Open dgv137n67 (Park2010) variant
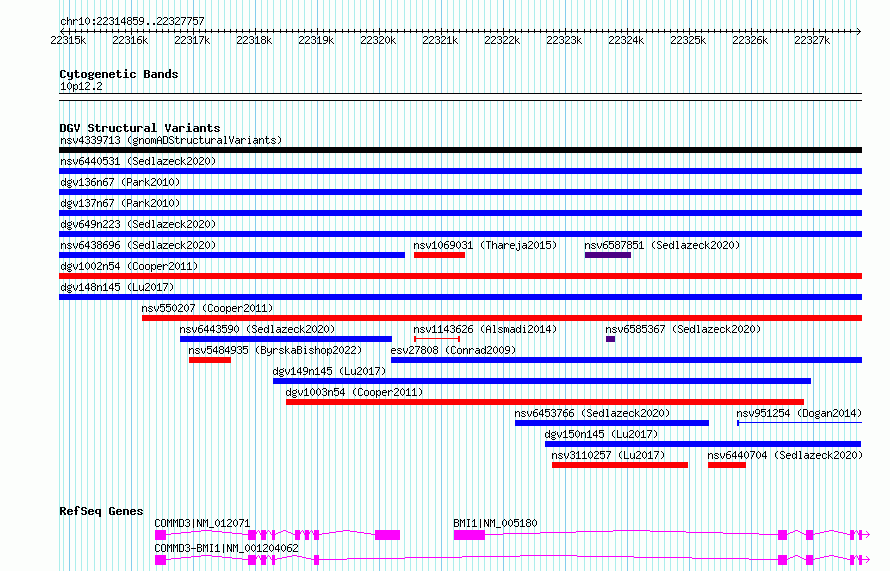Screen dimensions: 890x571 pyautogui.click(x=120, y=203)
